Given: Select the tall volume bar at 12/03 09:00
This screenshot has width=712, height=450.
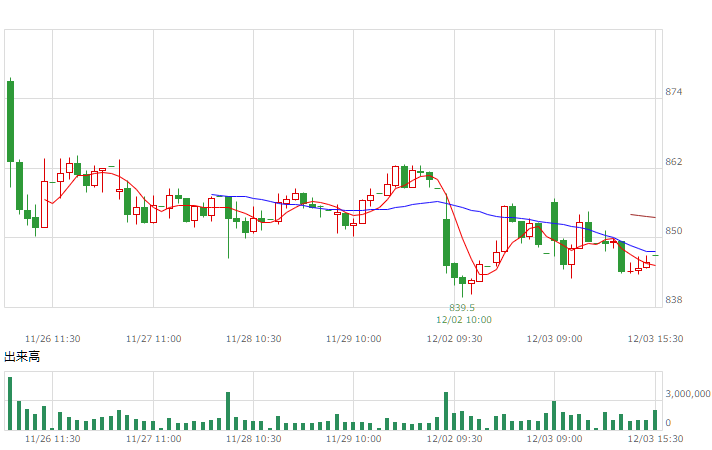Looking at the screenshot, I should click(x=554, y=415).
